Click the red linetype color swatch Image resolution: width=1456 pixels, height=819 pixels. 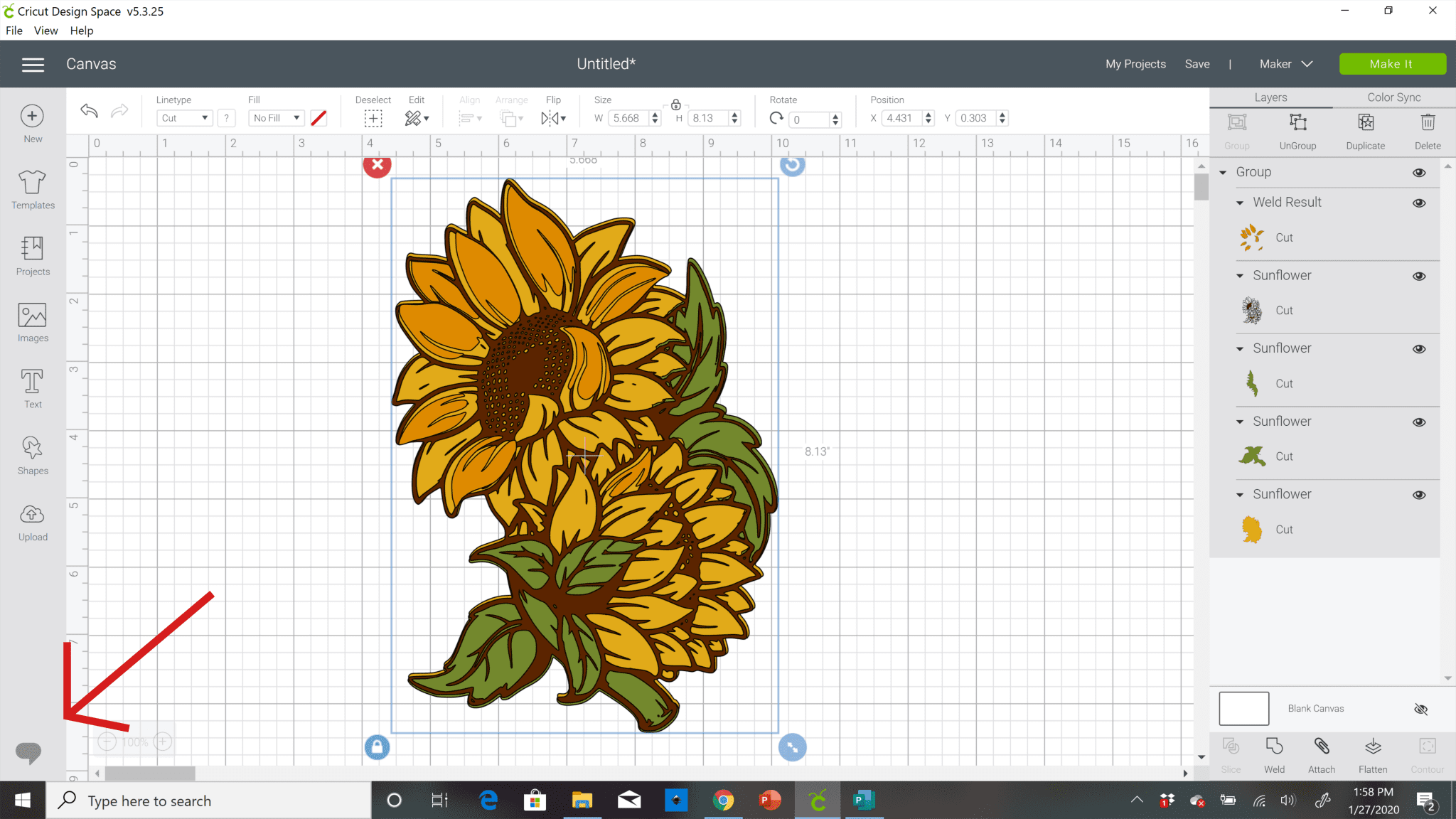[318, 117]
